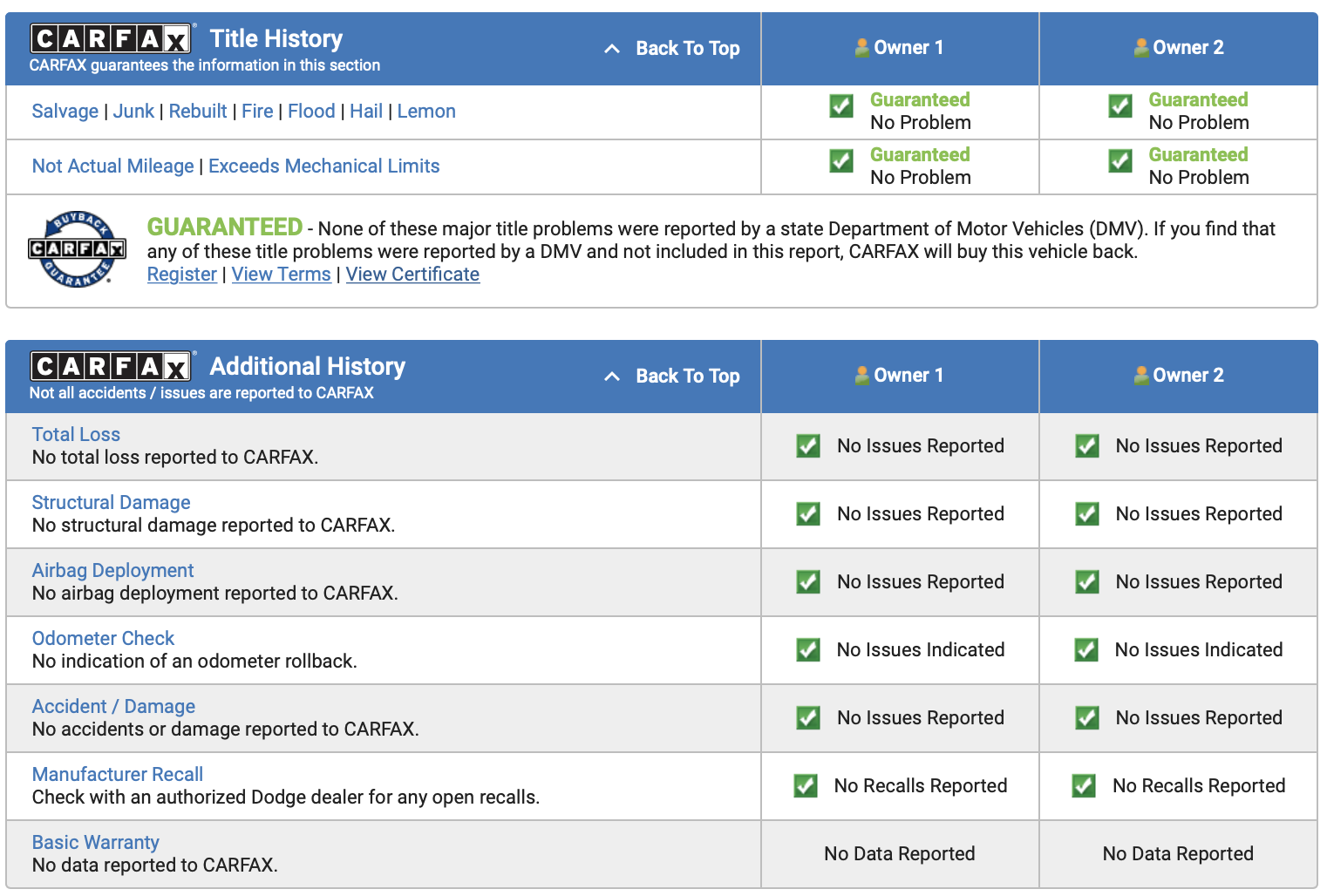Click Owner 2 'No Recalls Reported' text
The height and width of the screenshot is (896, 1327).
click(x=1199, y=786)
